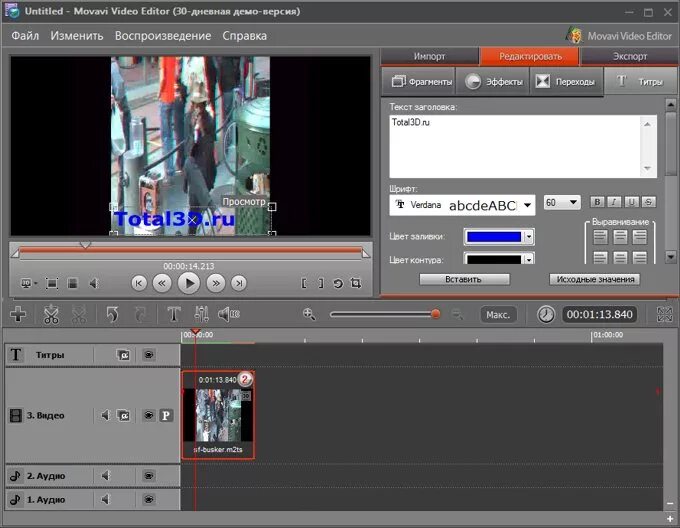
Task: Open the Изменить menu
Action: 77,36
